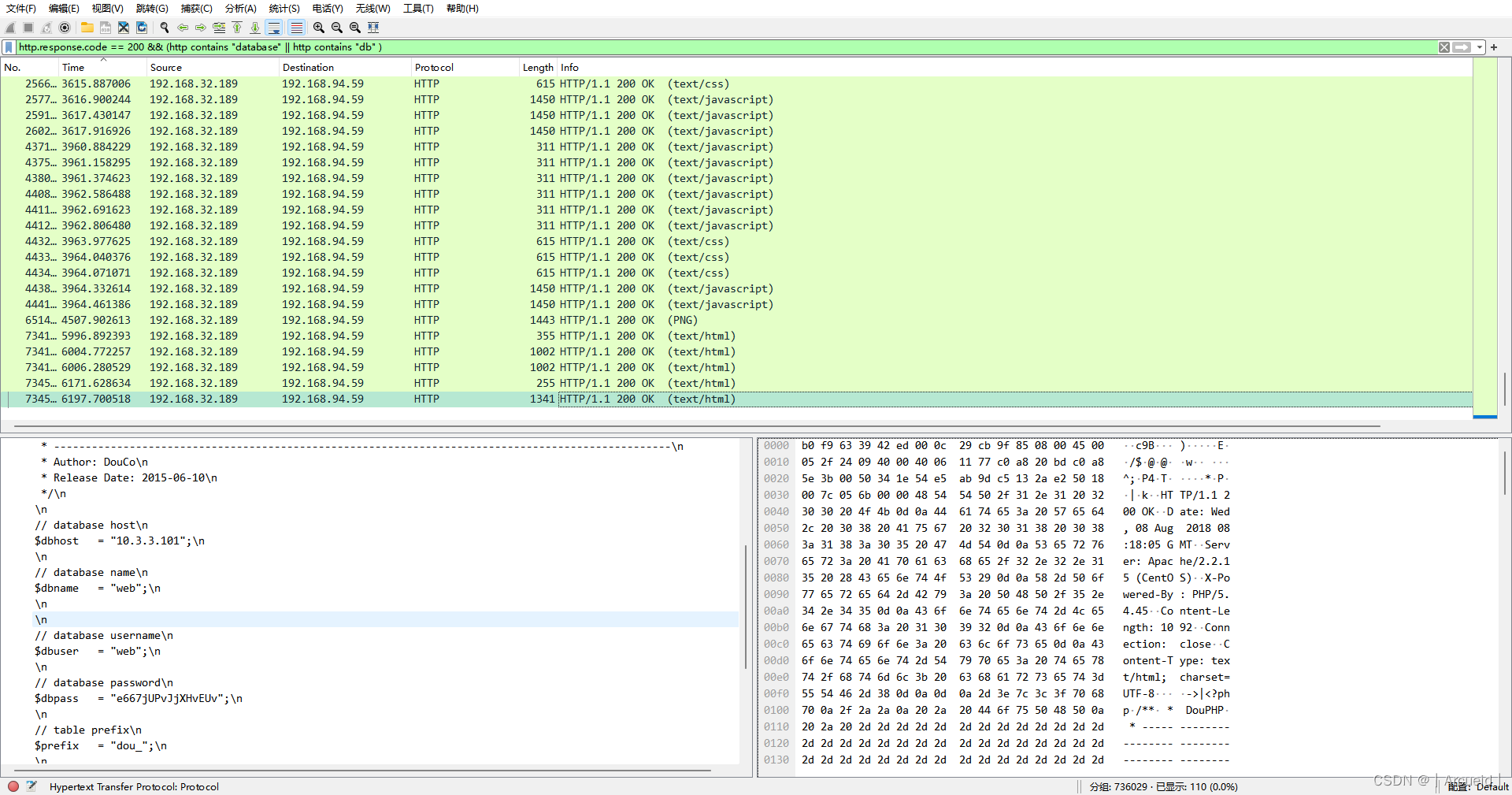The width and height of the screenshot is (1512, 795).
Task: Click the 配置: Default profile in status bar
Action: tap(1478, 786)
